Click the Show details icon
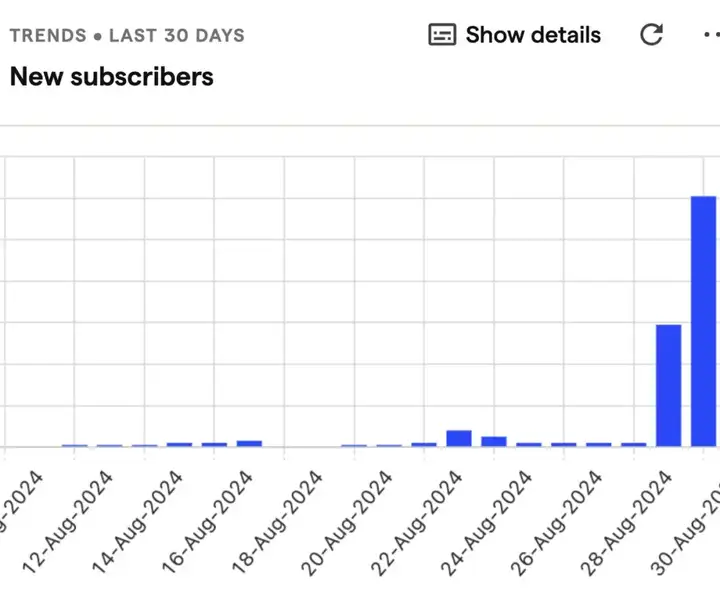Image resolution: width=720 pixels, height=591 pixels. (x=442, y=34)
